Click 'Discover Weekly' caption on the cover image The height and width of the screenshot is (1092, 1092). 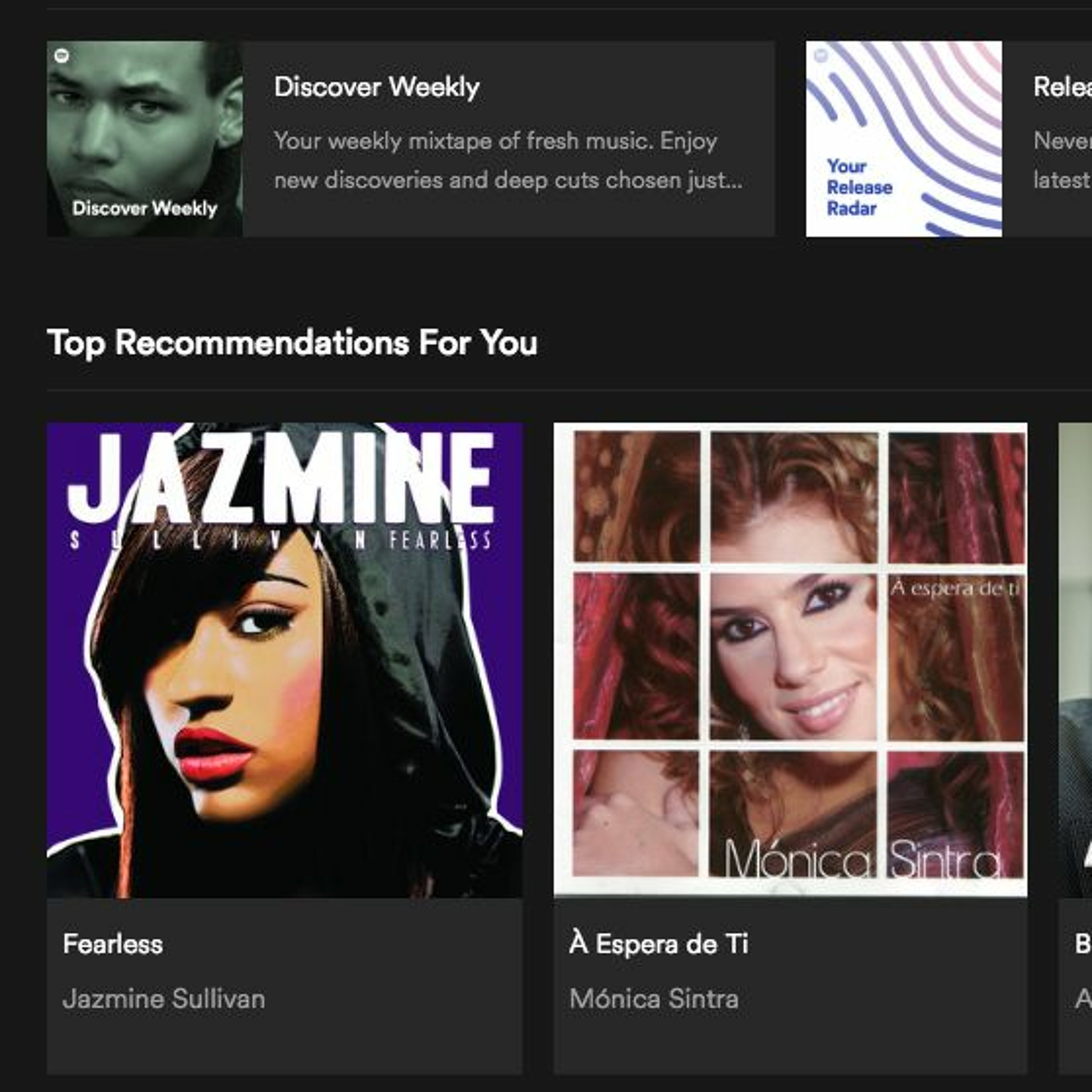coord(145,209)
